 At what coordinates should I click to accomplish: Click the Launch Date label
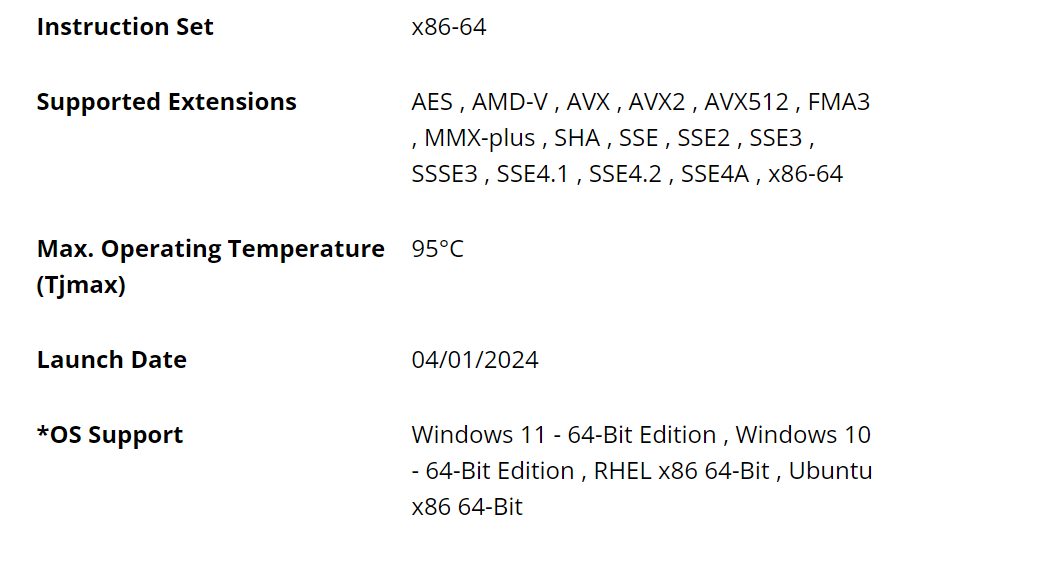[x=112, y=360]
